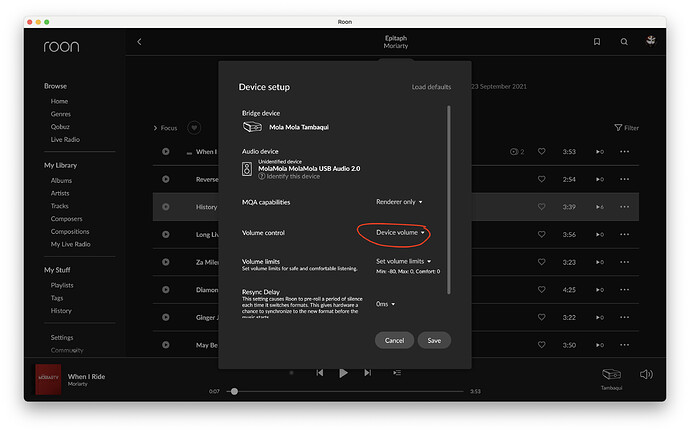Play the History track row
The height and width of the screenshot is (432, 690).
click(165, 207)
